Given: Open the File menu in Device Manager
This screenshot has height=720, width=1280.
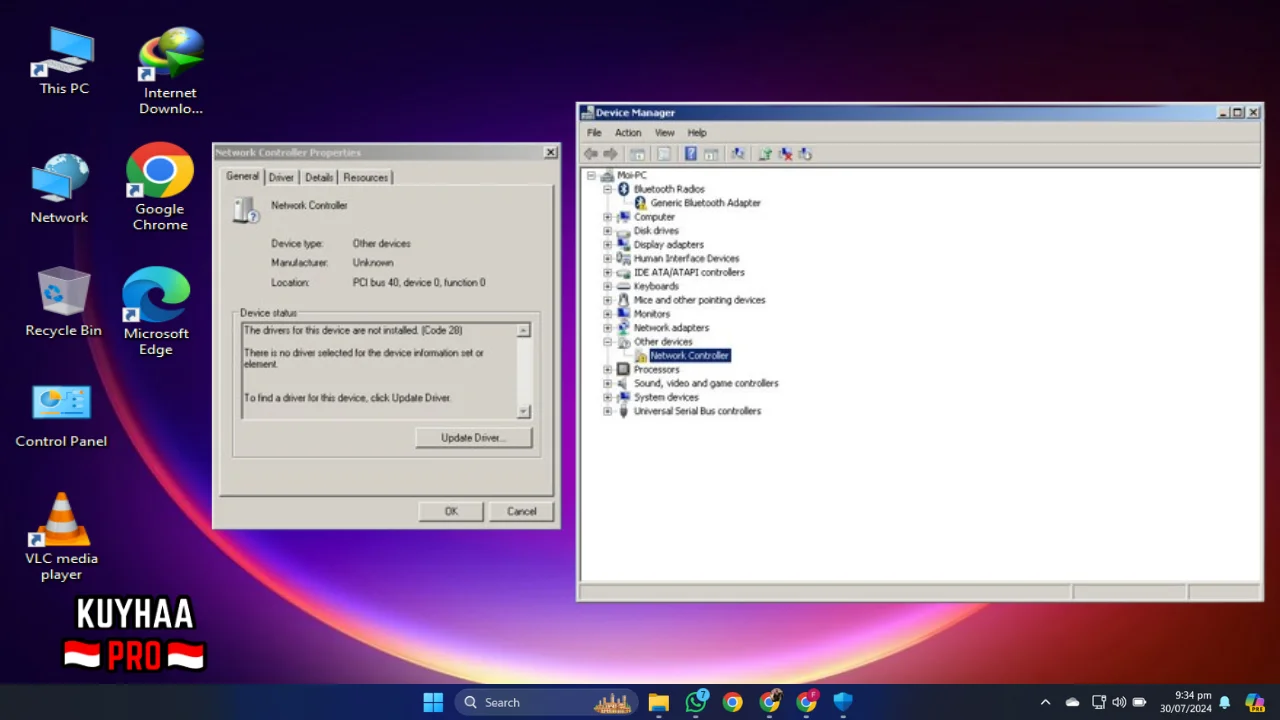Looking at the screenshot, I should click(594, 133).
